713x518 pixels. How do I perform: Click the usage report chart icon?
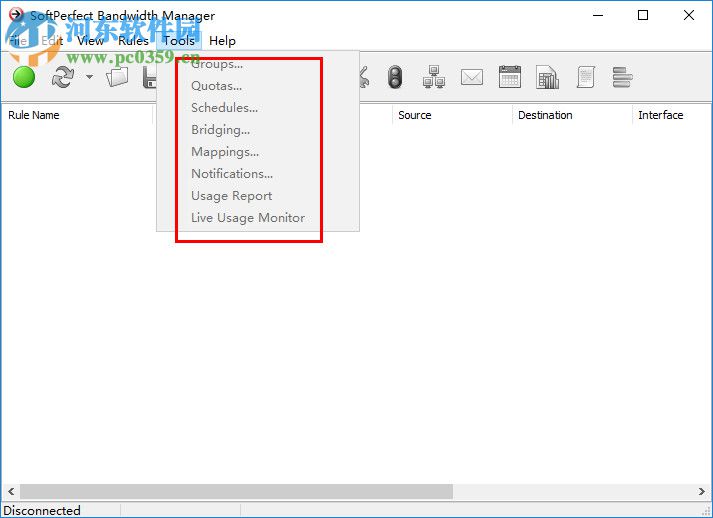547,77
